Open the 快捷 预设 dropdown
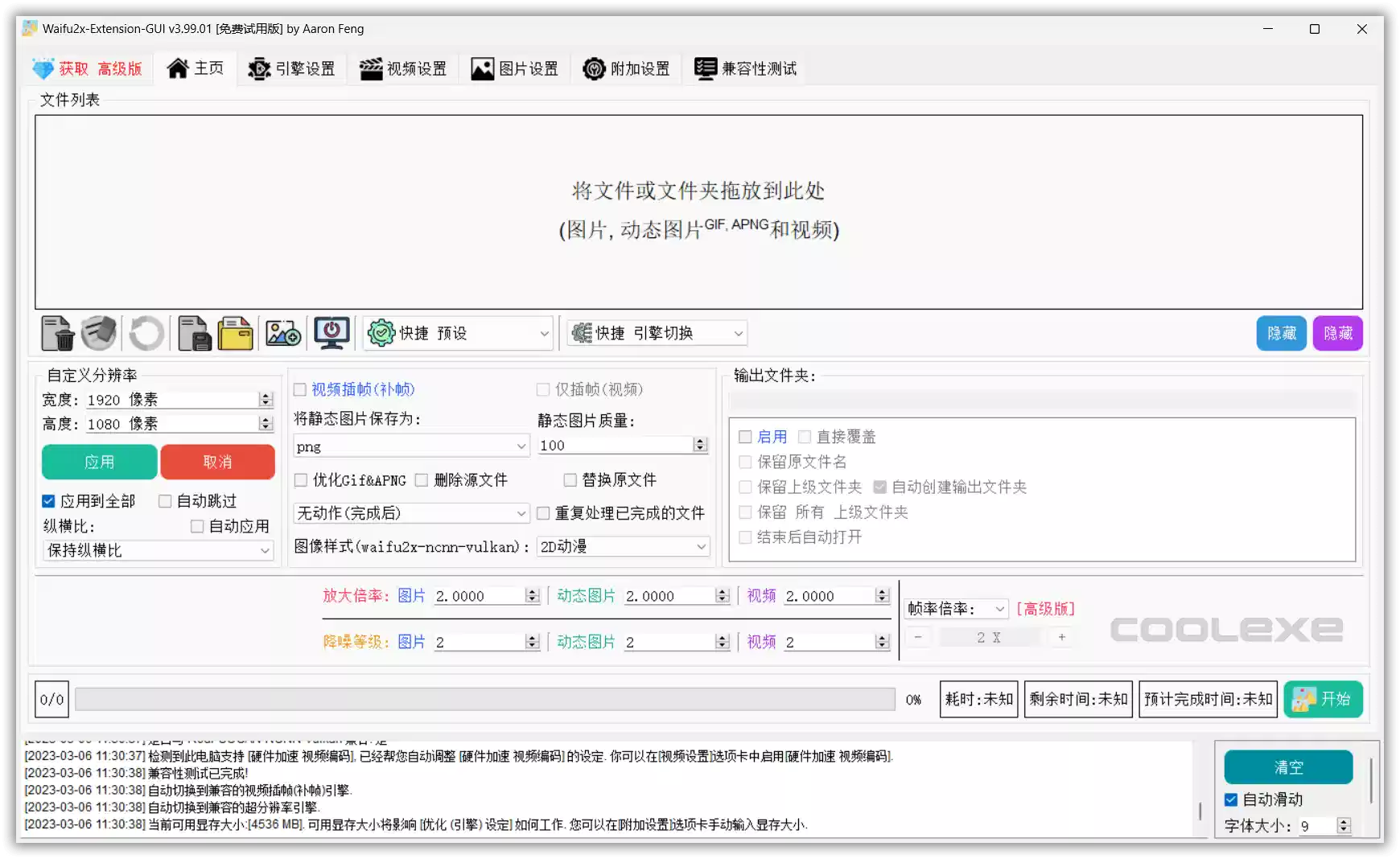 (x=457, y=332)
